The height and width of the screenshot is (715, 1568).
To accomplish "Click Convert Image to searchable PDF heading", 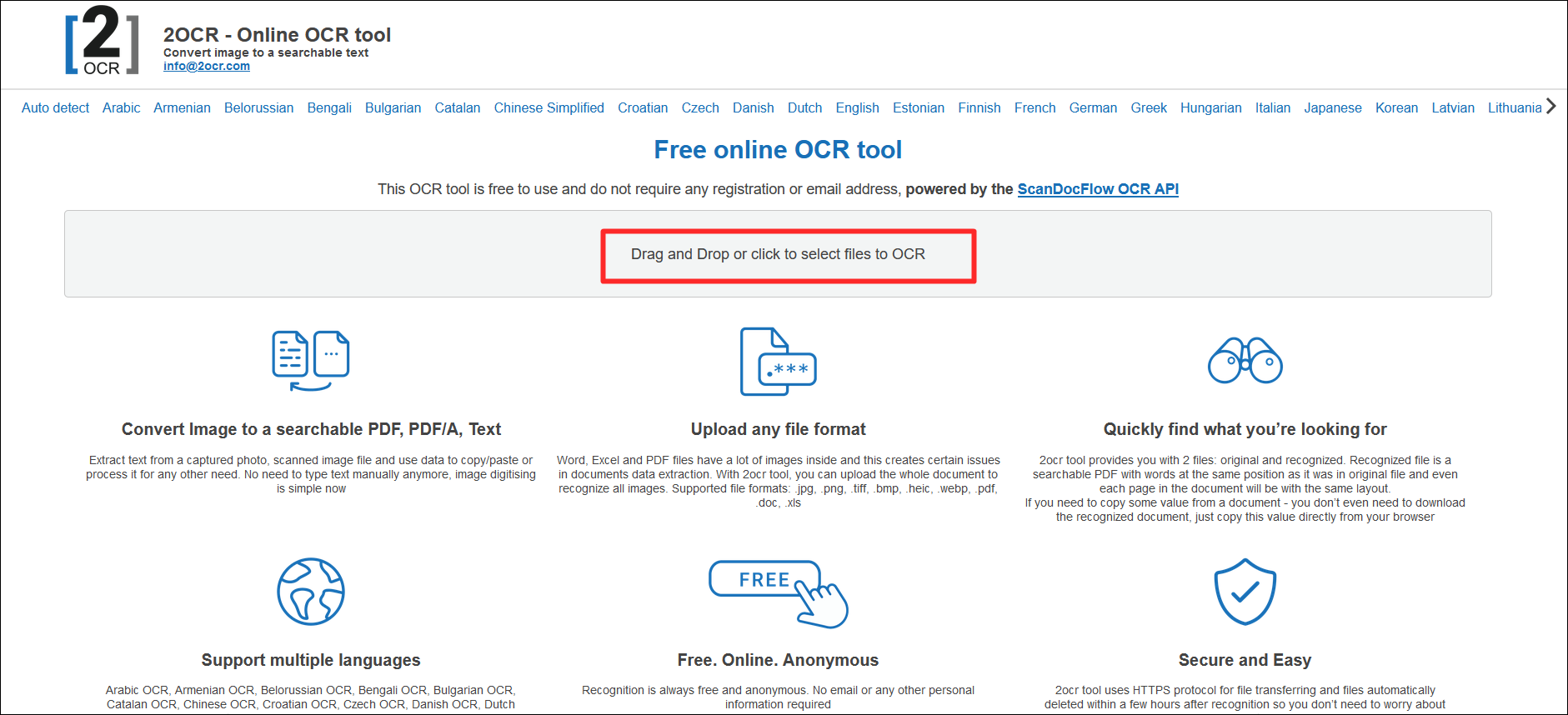I will point(311,429).
